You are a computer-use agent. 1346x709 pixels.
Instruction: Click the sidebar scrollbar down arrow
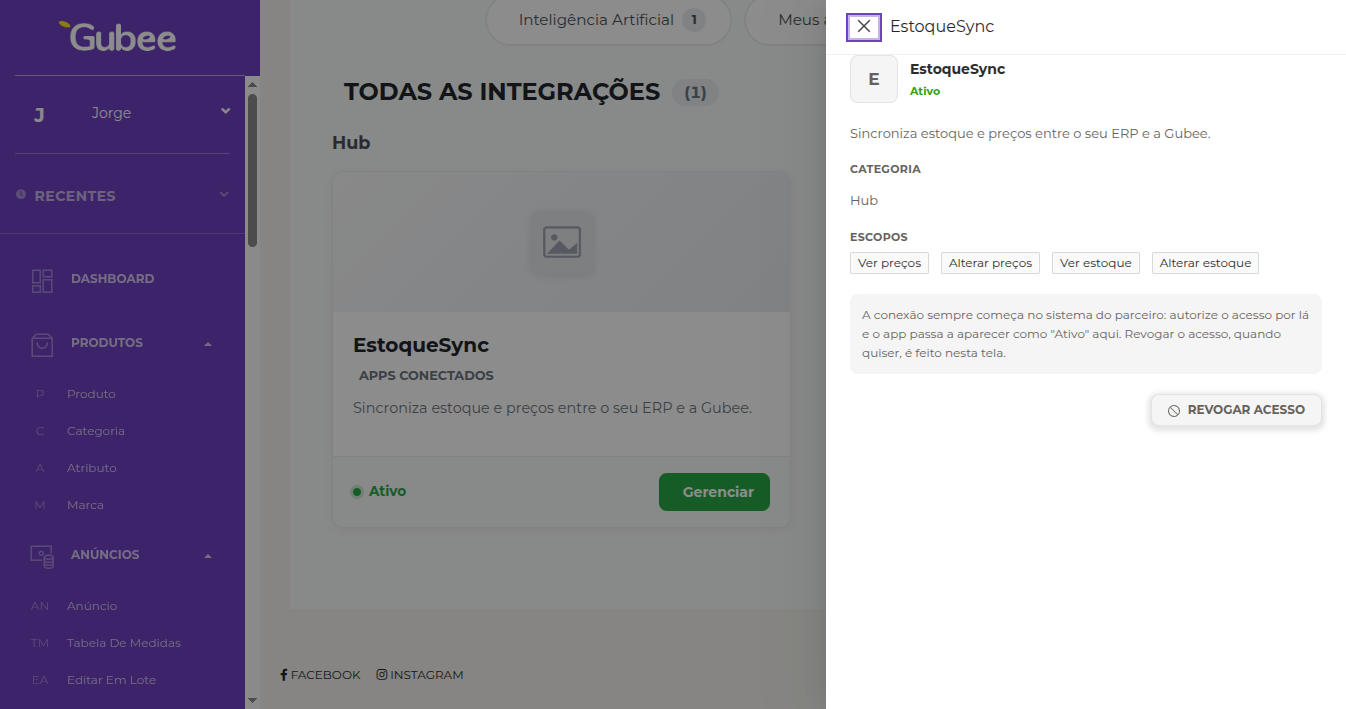[252, 701]
